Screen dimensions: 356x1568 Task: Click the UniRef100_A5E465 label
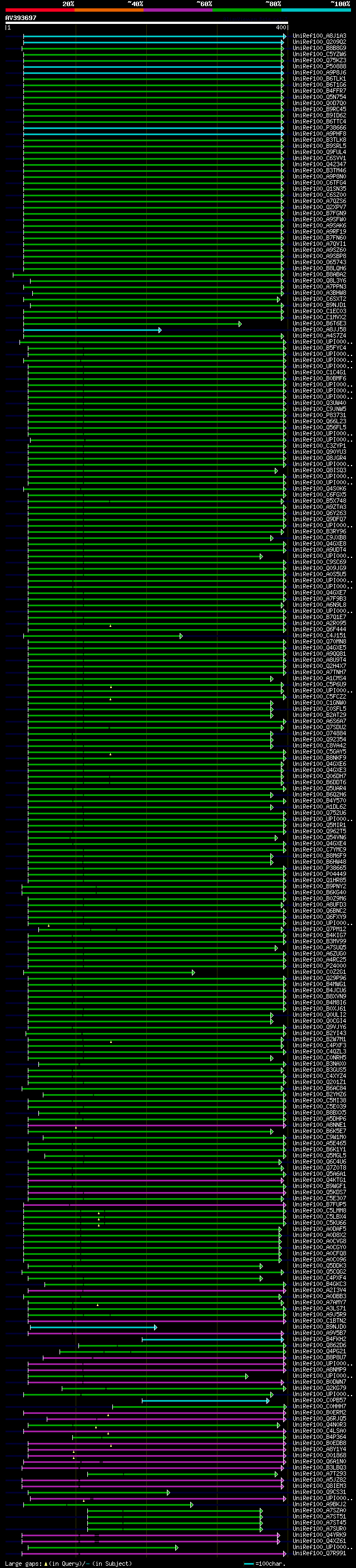click(319, 1143)
